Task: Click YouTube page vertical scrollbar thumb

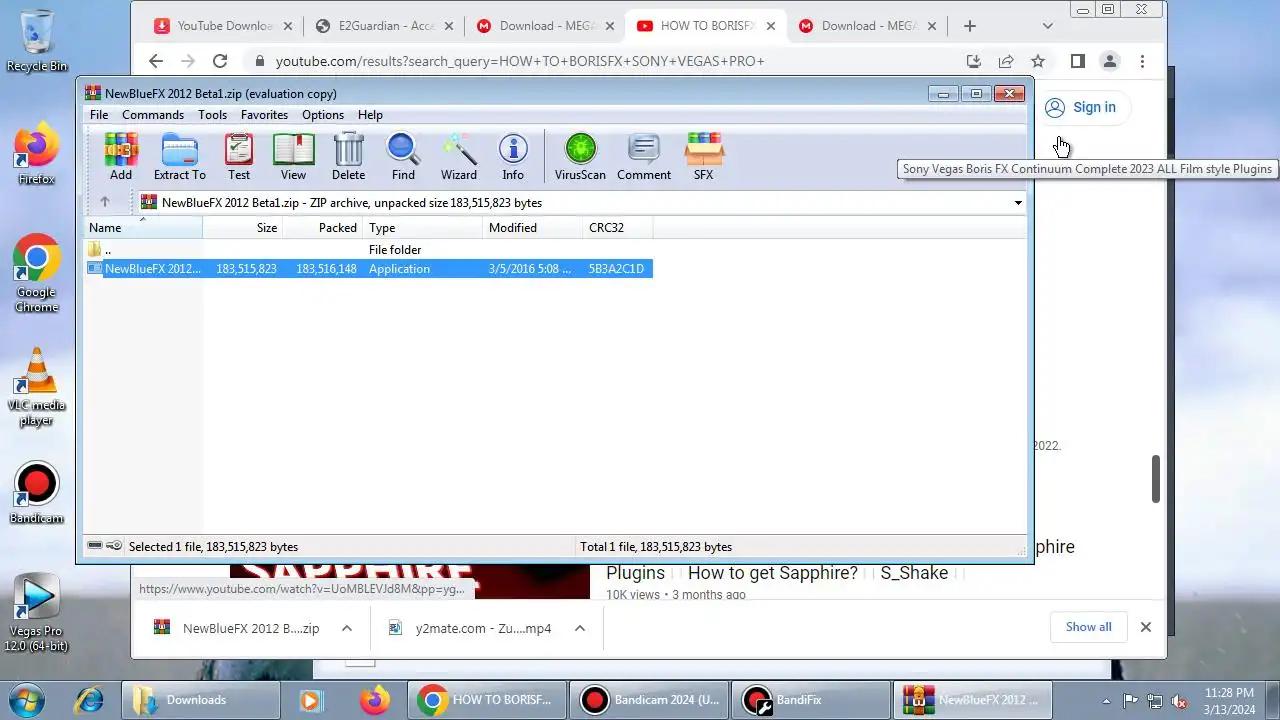Action: [1156, 479]
